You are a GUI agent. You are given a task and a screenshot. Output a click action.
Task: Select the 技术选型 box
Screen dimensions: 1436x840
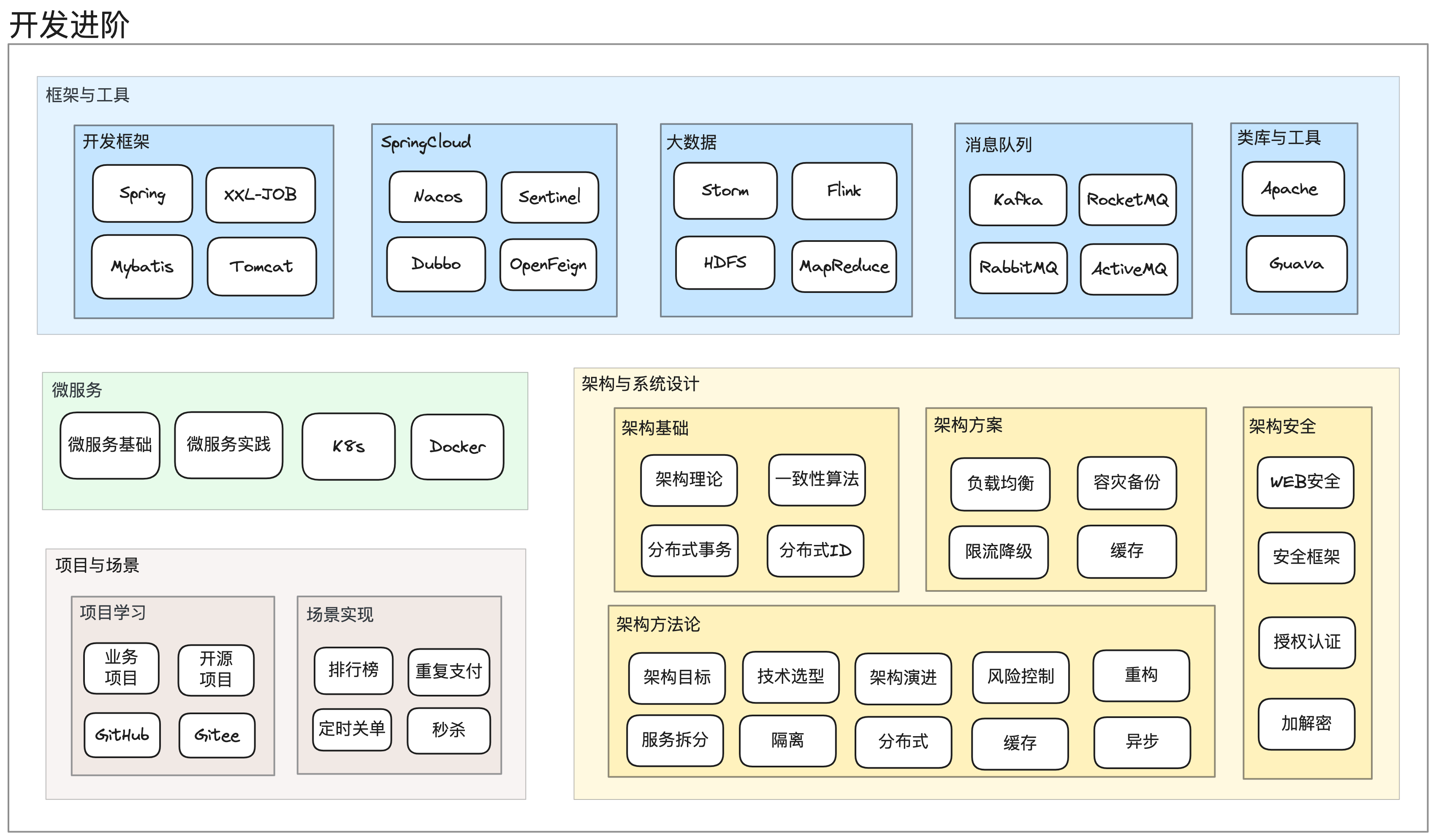(x=791, y=677)
